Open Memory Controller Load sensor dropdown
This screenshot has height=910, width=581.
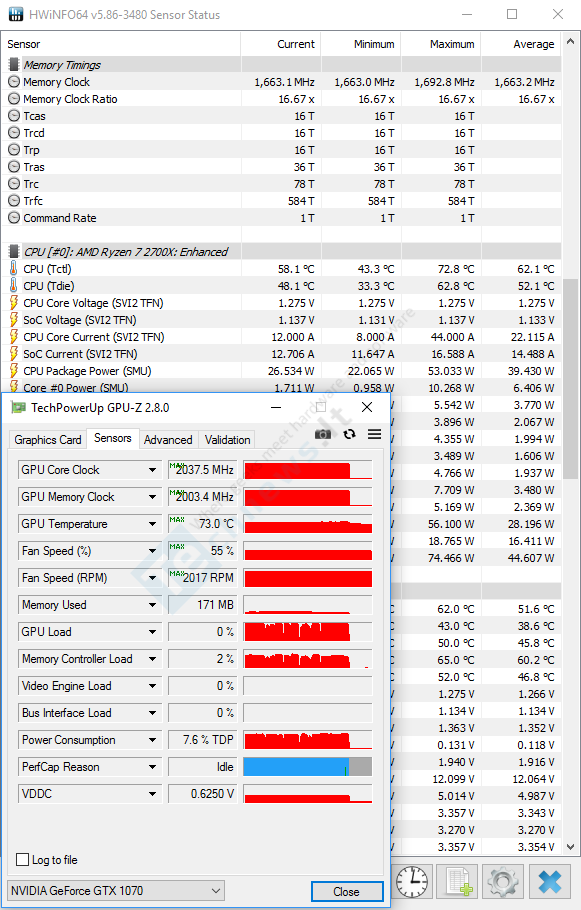[x=152, y=659]
